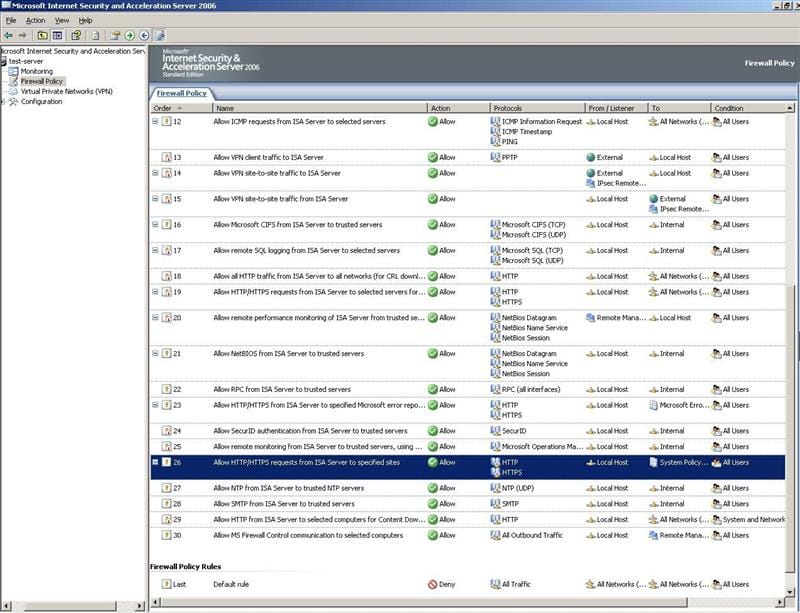The height and width of the screenshot is (613, 800).
Task: Click the Configuration tools icon in the tree
Action: pos(13,102)
